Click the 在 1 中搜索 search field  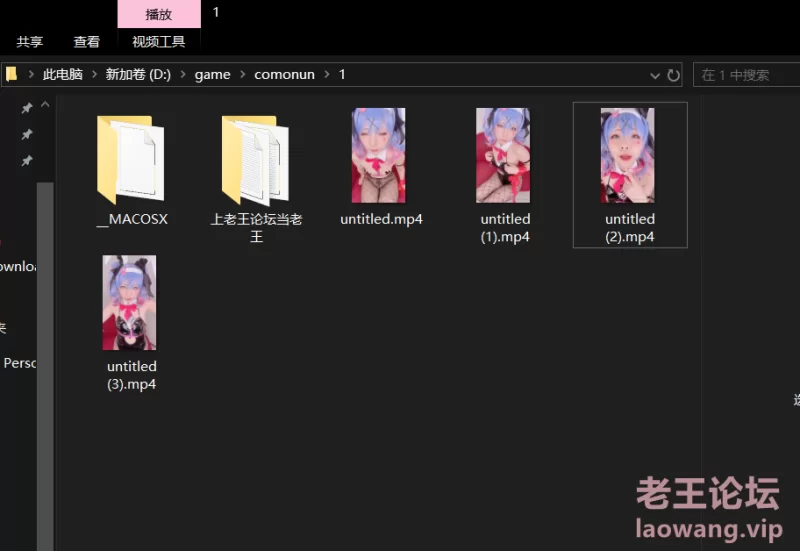[746, 75]
